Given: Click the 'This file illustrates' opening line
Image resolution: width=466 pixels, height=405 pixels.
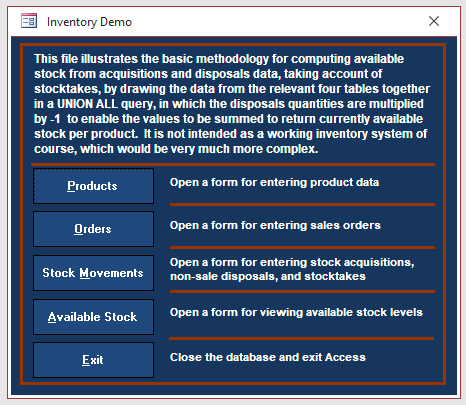Looking at the screenshot, I should point(219,59).
